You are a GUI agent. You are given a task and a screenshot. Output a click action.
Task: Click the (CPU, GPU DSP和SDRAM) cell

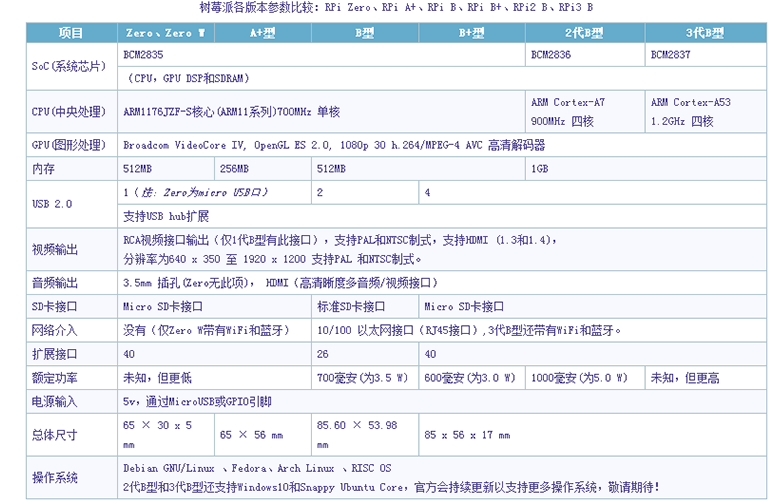pyautogui.click(x=442, y=78)
